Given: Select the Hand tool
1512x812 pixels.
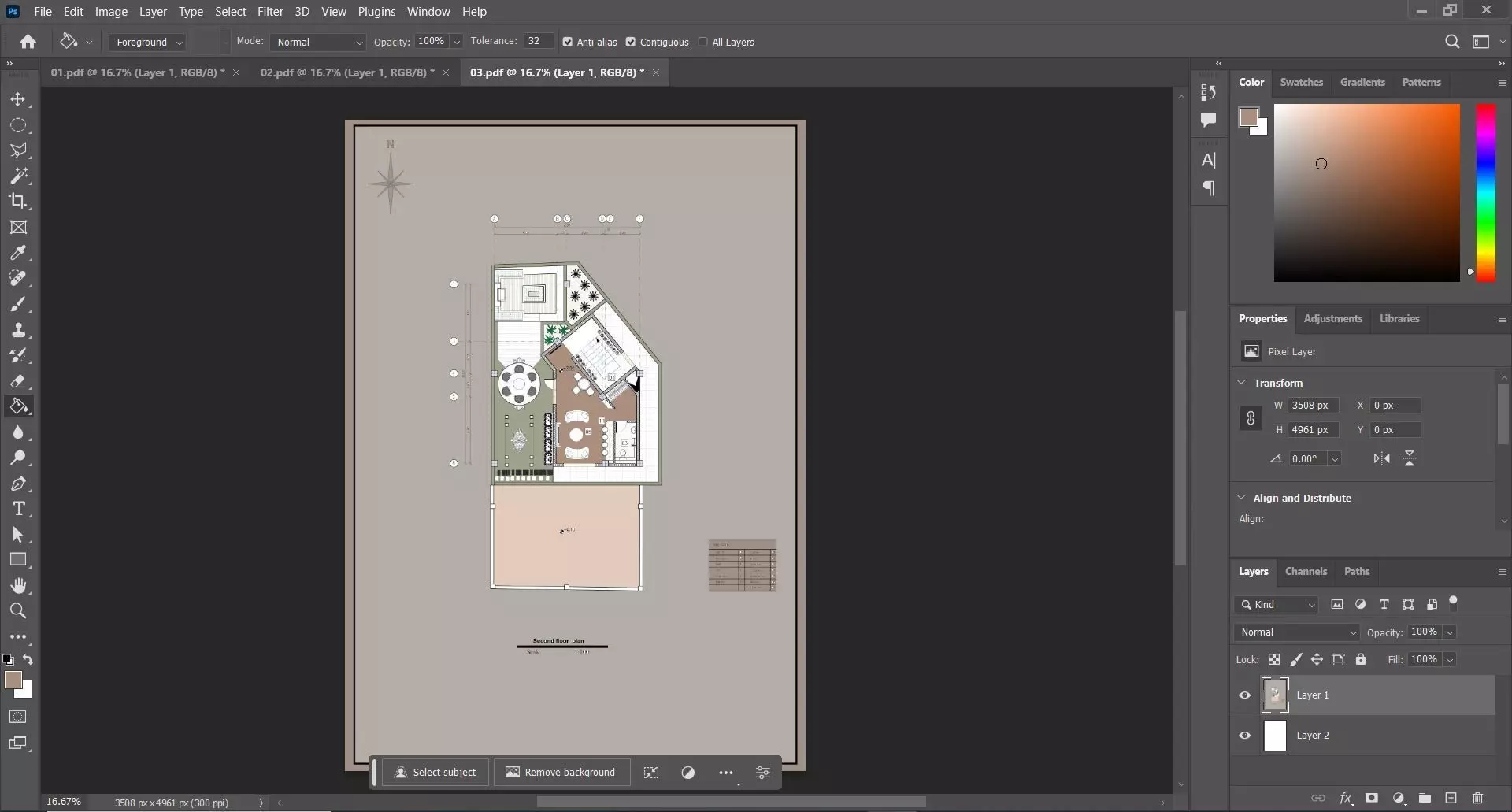Looking at the screenshot, I should point(18,585).
